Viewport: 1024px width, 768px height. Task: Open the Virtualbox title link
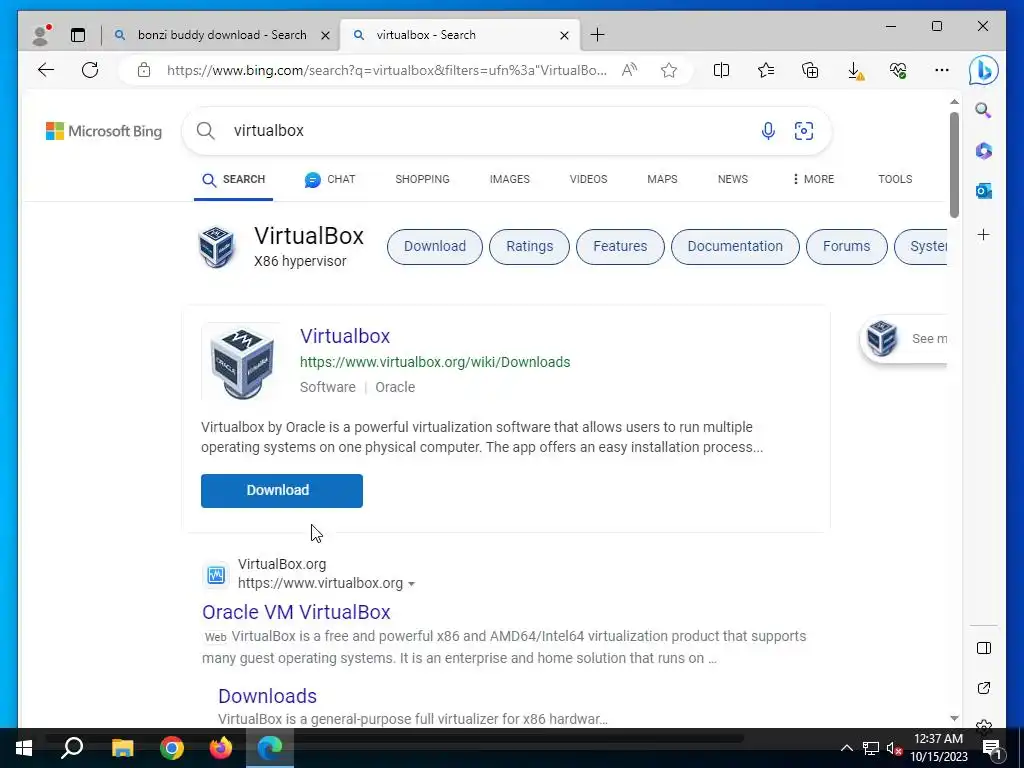pos(345,336)
